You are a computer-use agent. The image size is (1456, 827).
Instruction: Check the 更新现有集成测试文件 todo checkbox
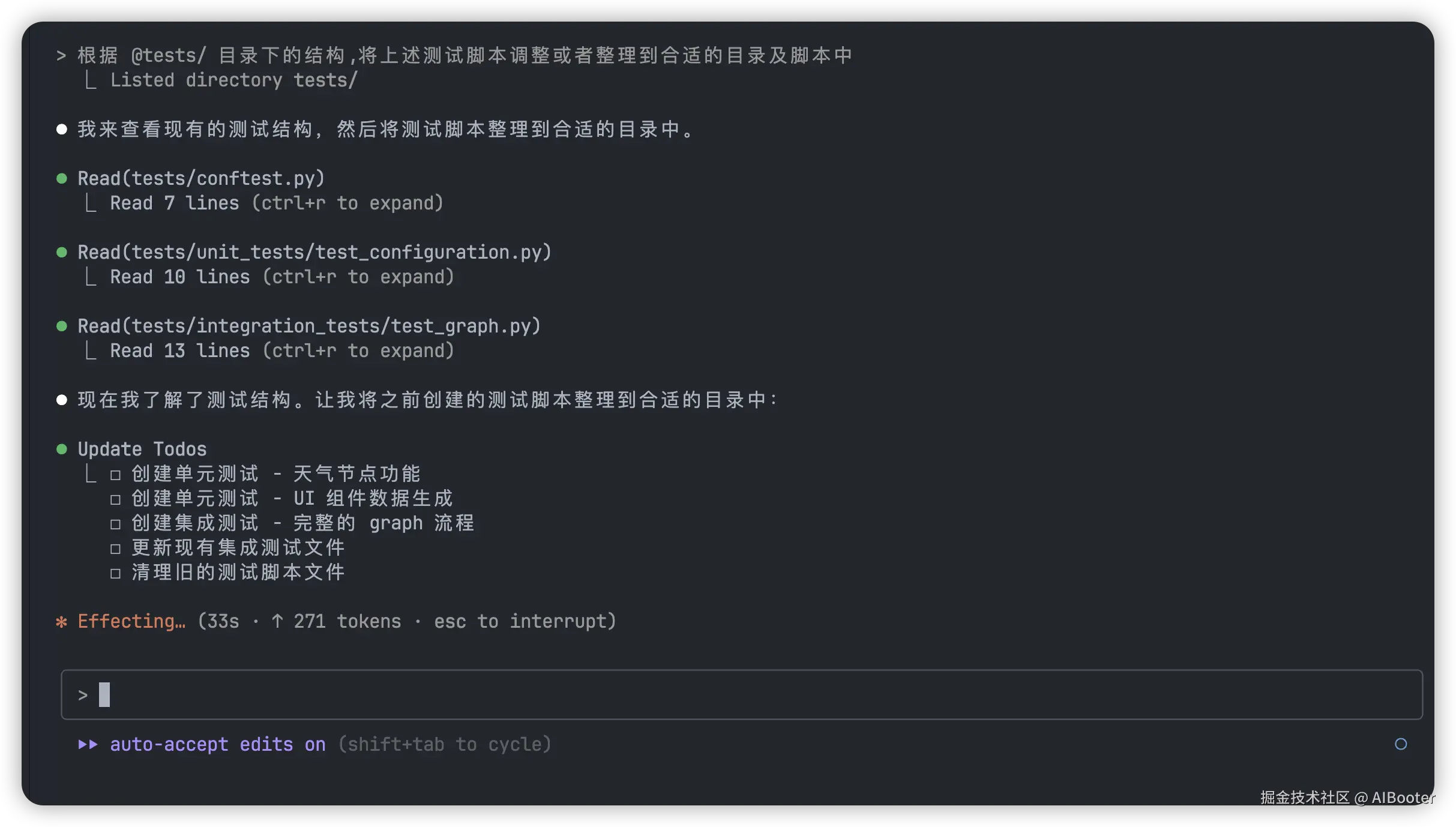click(116, 549)
